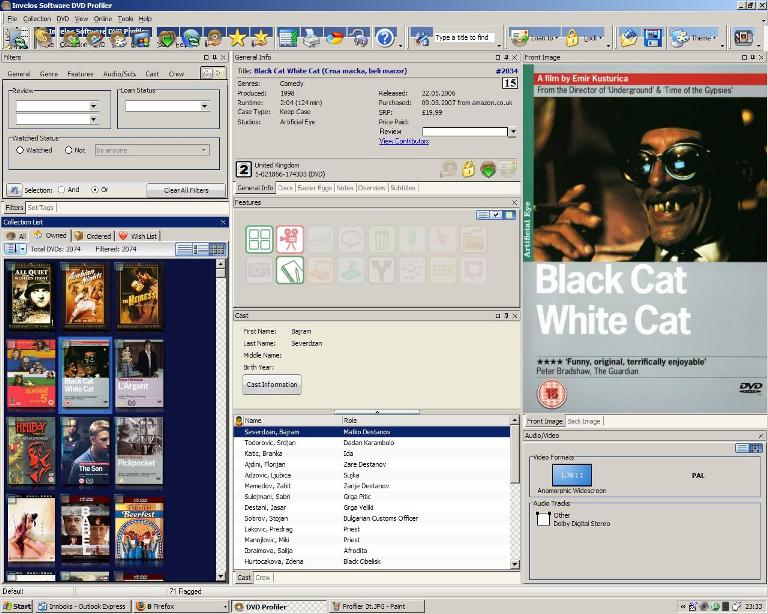Click the floppy disk save icon
The height and width of the screenshot is (614, 768).
coord(653,38)
